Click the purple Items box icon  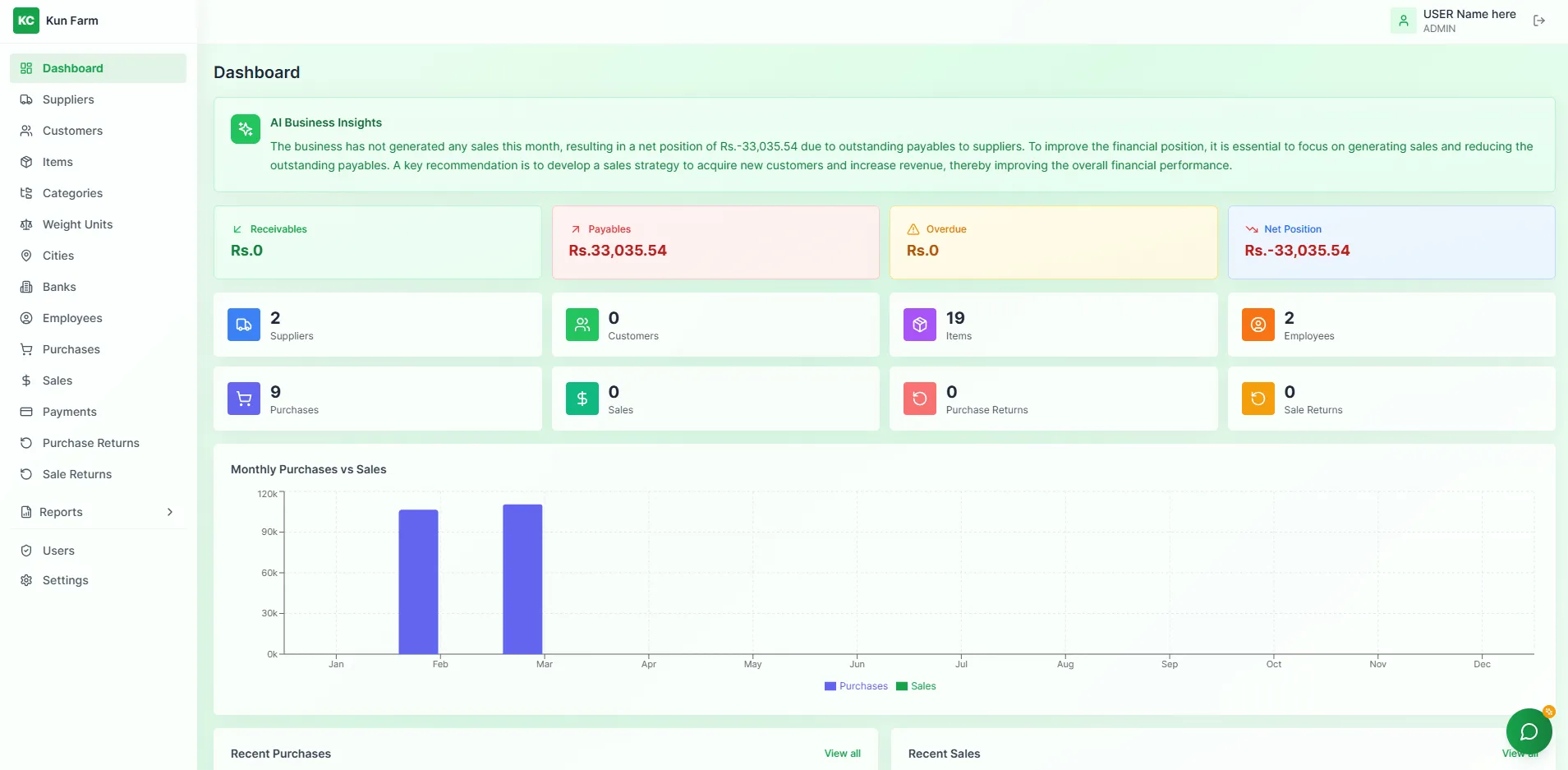coord(920,325)
